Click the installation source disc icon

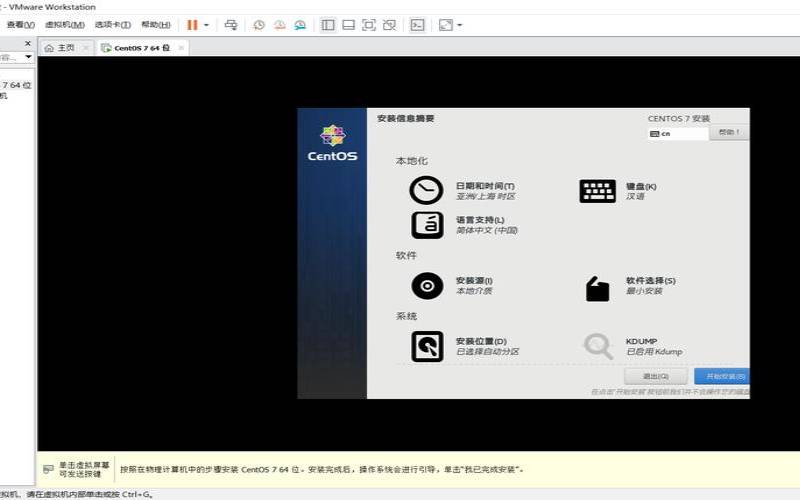coord(427,286)
